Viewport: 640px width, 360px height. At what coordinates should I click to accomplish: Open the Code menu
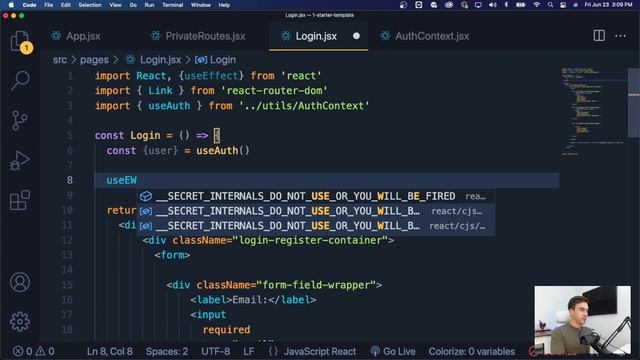point(29,5)
